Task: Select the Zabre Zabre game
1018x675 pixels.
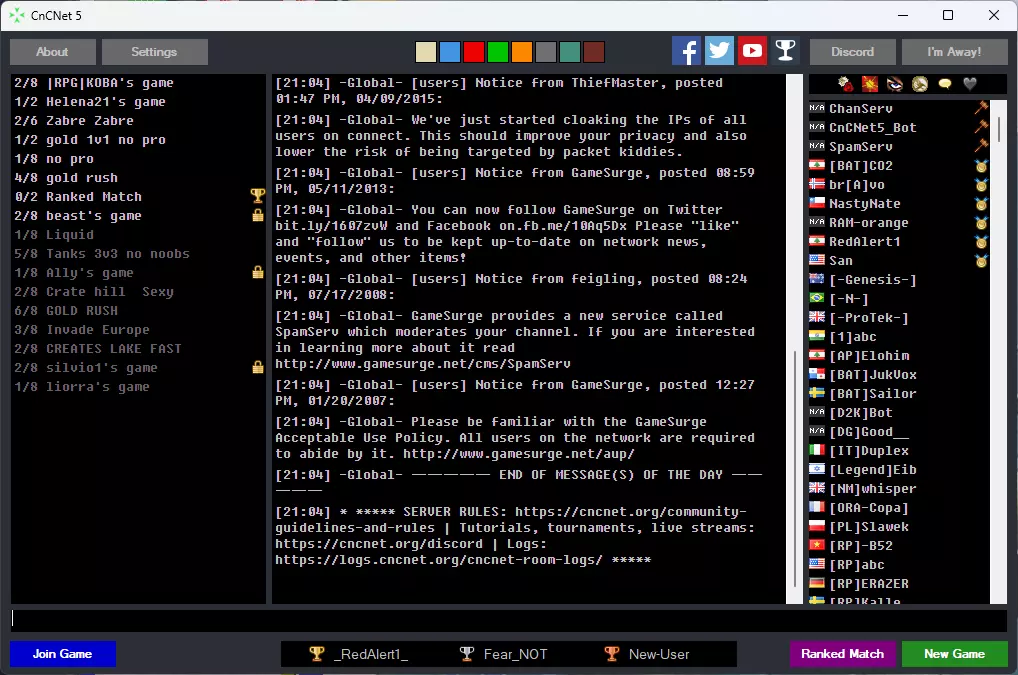Action: [x=138, y=121]
